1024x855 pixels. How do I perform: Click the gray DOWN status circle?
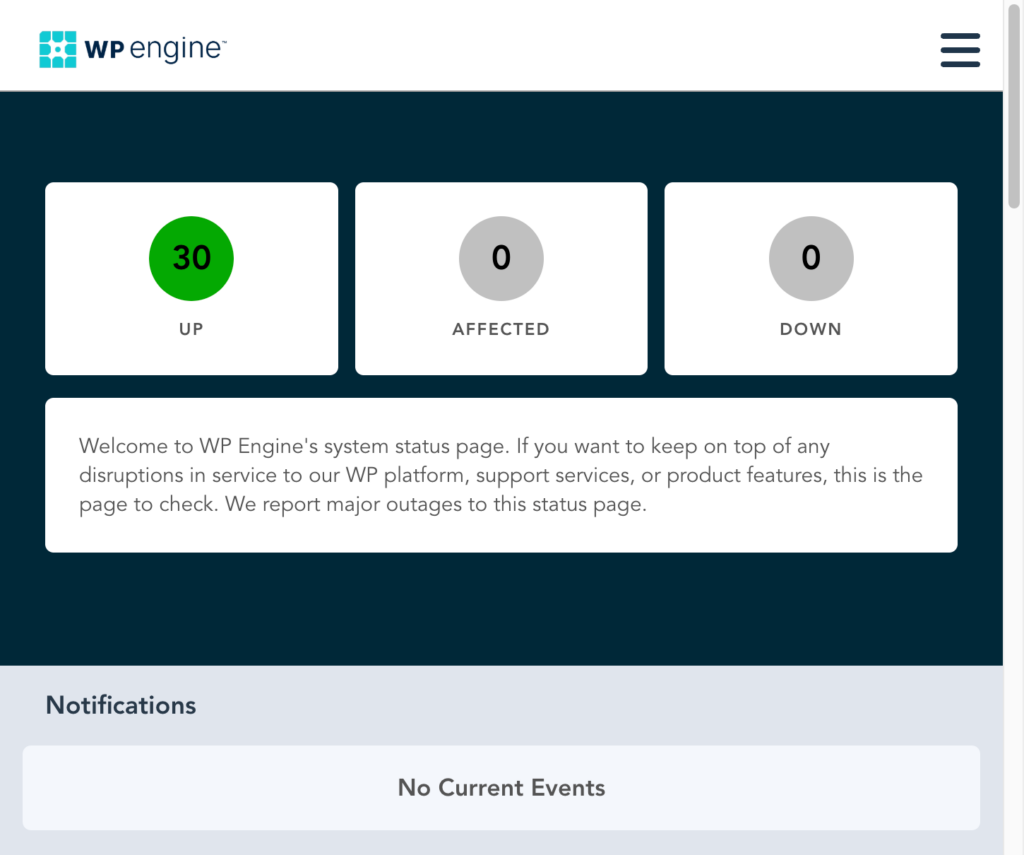810,258
